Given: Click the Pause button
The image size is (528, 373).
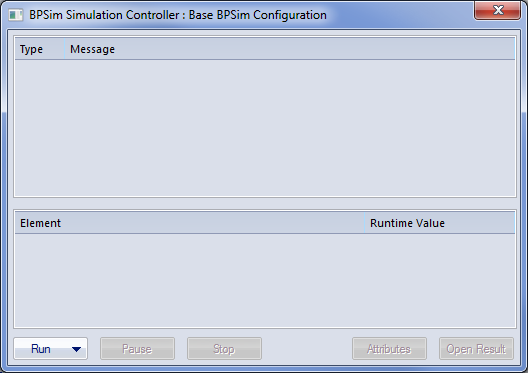Looking at the screenshot, I should (137, 349).
